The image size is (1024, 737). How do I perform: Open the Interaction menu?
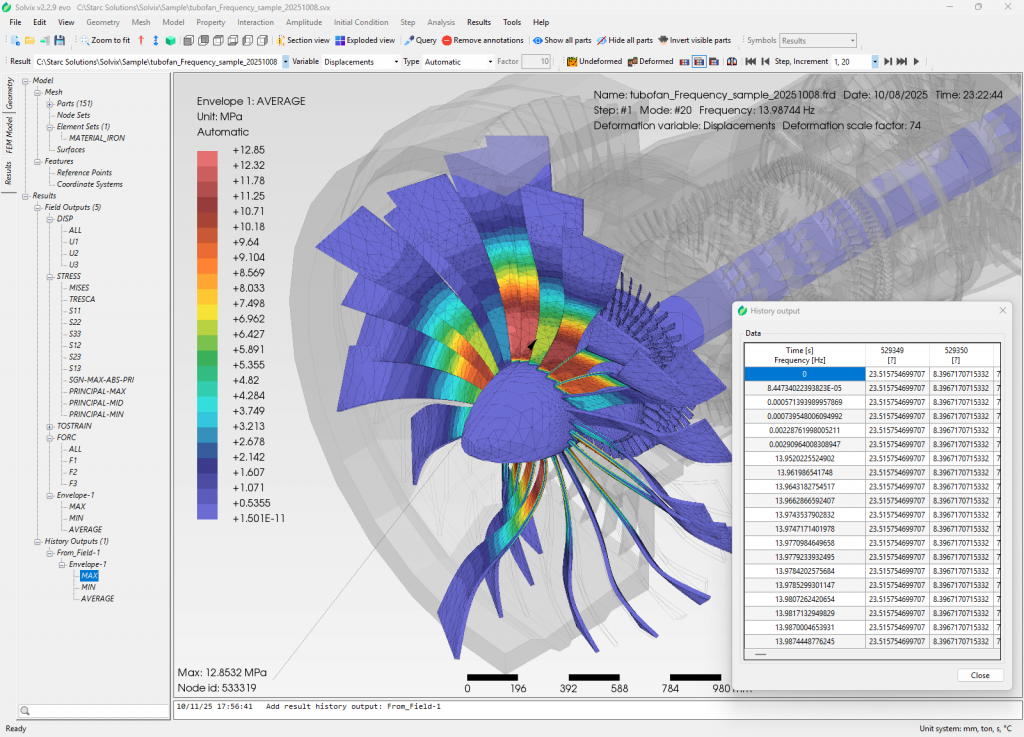255,22
